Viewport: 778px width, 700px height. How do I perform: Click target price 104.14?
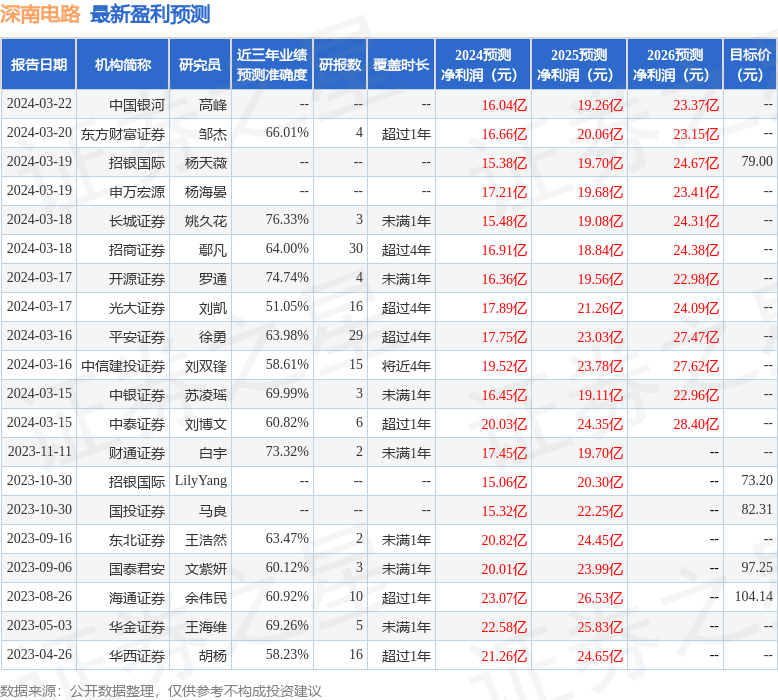coord(754,596)
